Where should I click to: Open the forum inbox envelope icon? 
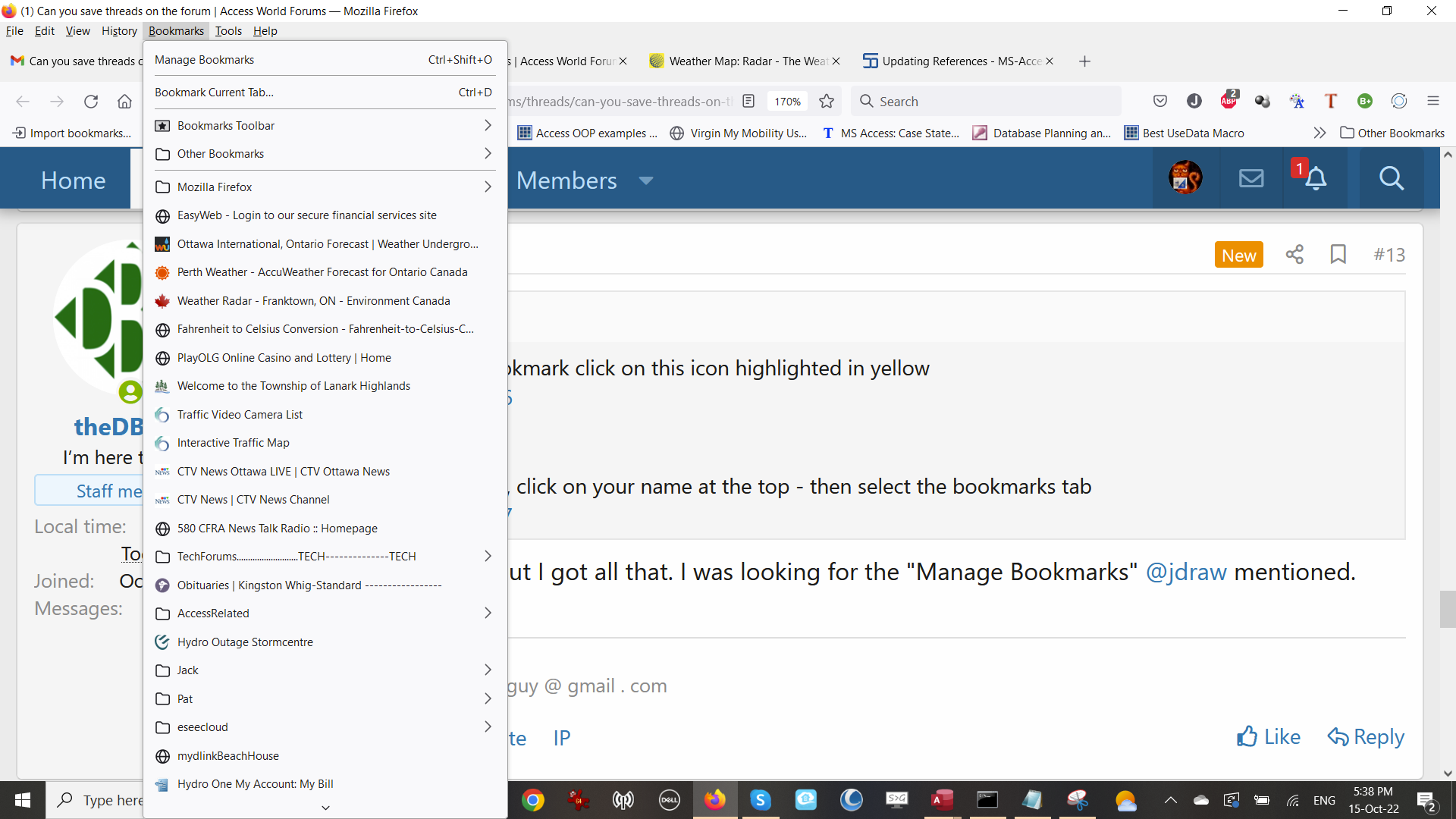coord(1251,179)
